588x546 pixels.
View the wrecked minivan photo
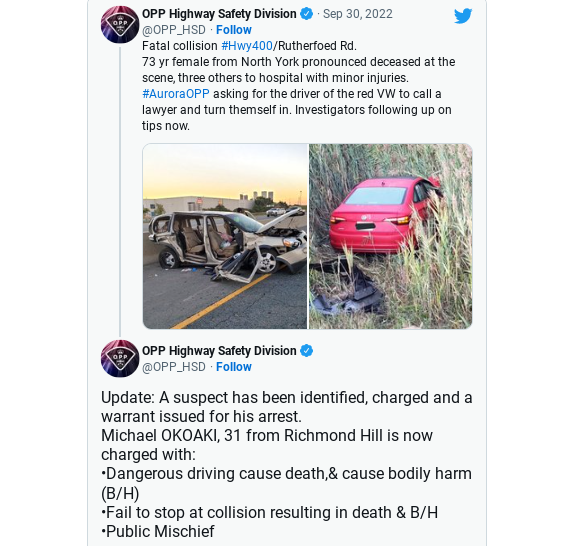point(225,236)
